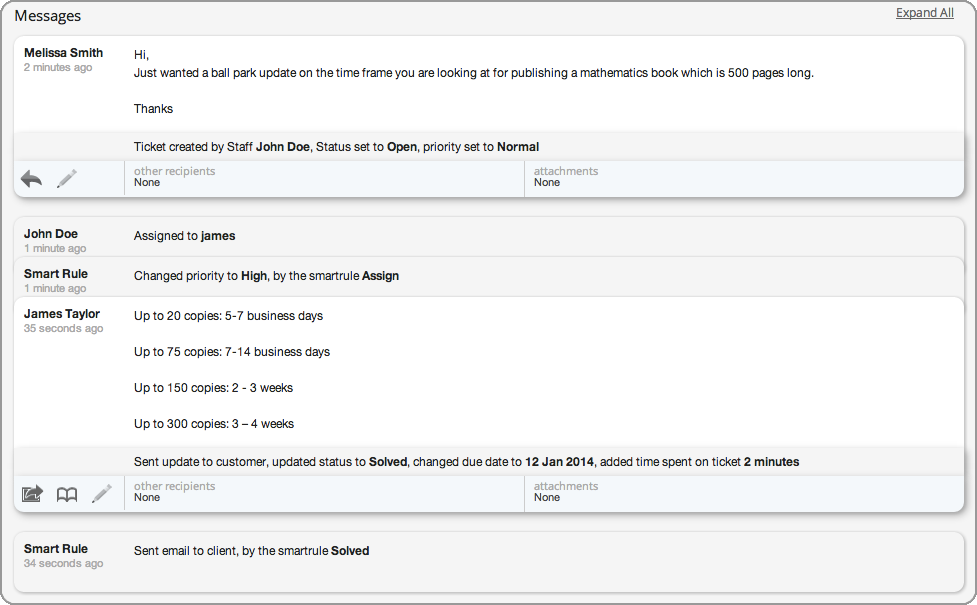Click the 'Sent update to customer' status line
This screenshot has width=977, height=605.
click(467, 462)
